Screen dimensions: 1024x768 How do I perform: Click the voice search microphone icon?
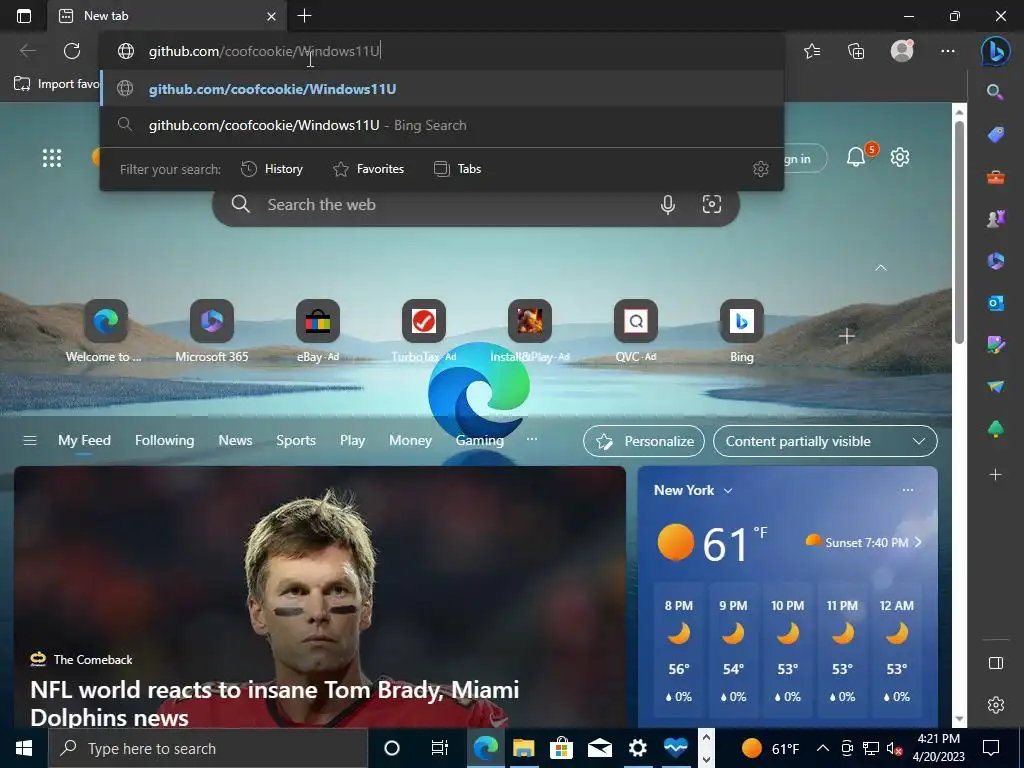667,204
